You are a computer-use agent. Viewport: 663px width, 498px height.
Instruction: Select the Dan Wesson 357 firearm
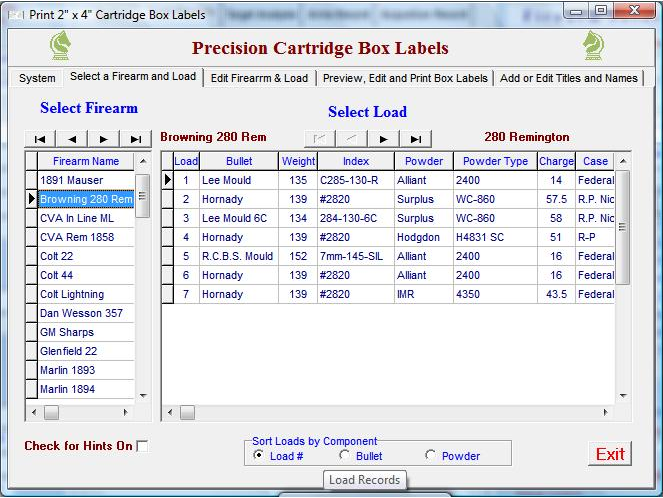[86, 313]
